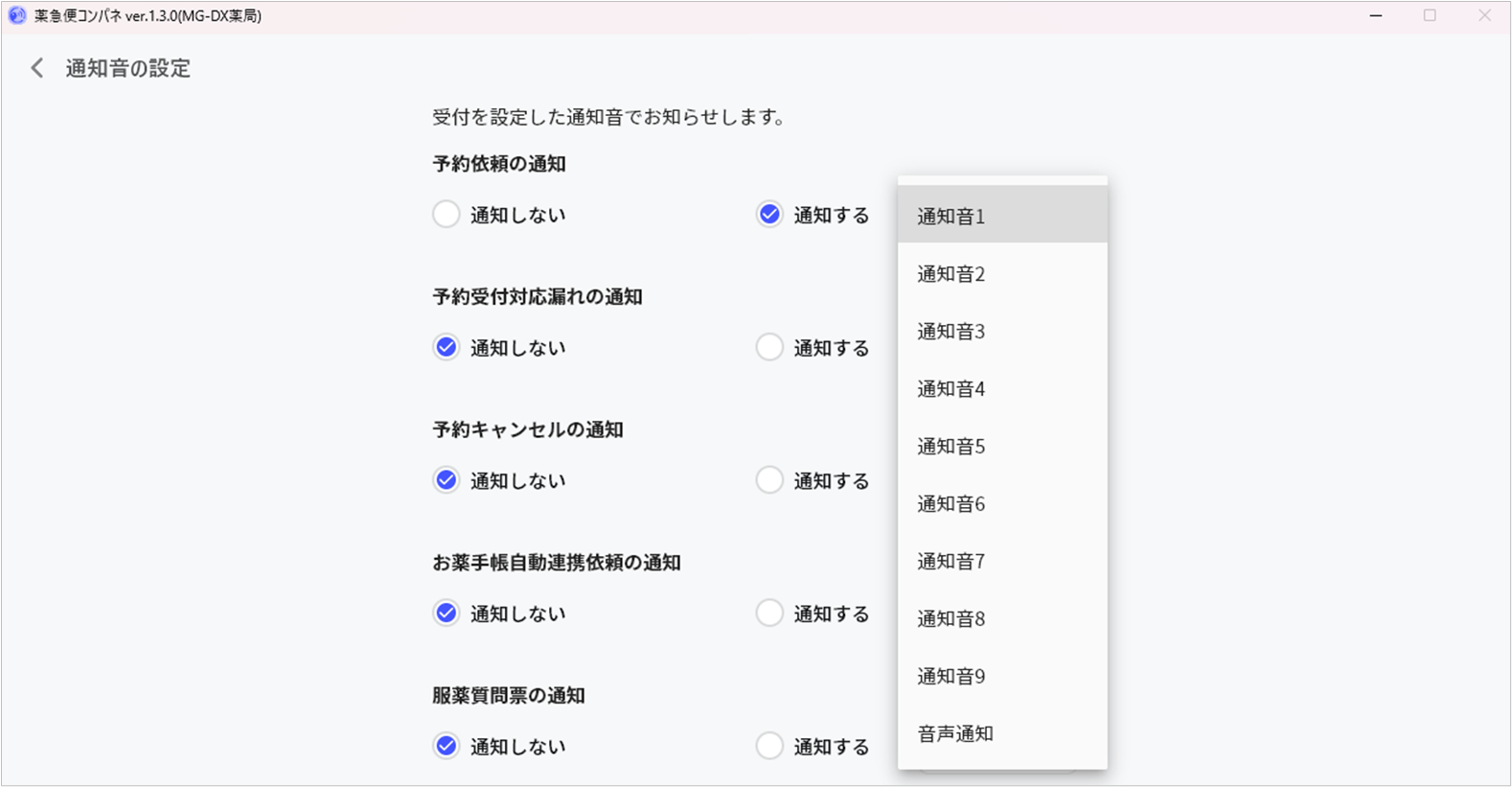
Task: Choose 通知音1 from the dropdown list
Action: 1001,217
